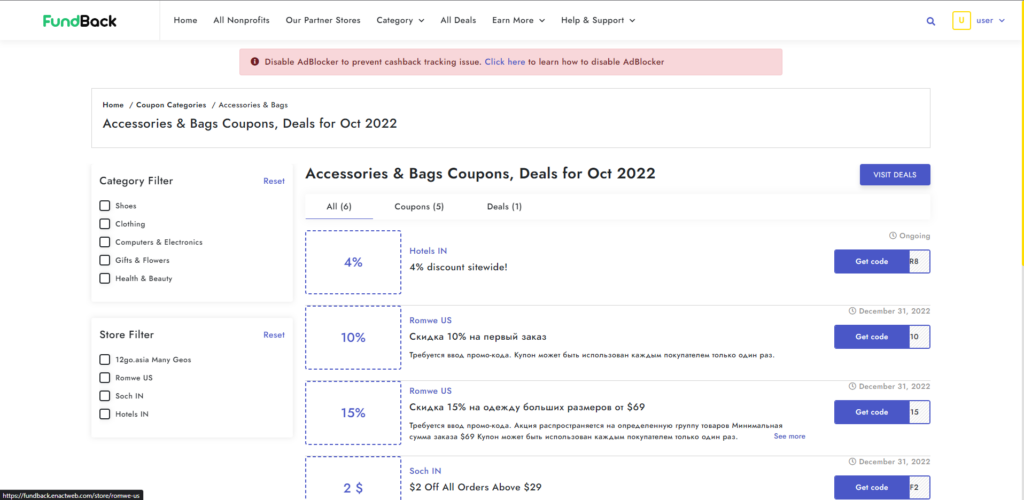Open Soch IN store link in coupon

425,471
